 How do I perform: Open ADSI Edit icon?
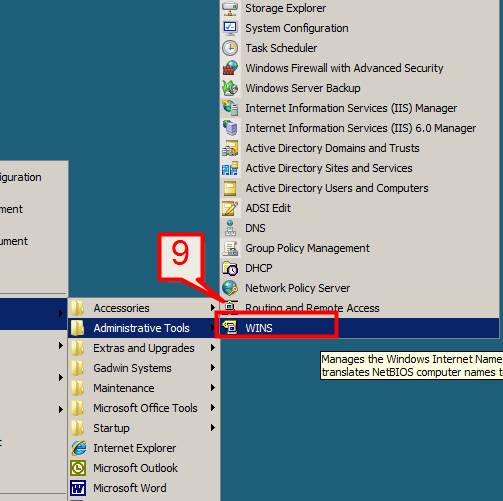coord(230,208)
